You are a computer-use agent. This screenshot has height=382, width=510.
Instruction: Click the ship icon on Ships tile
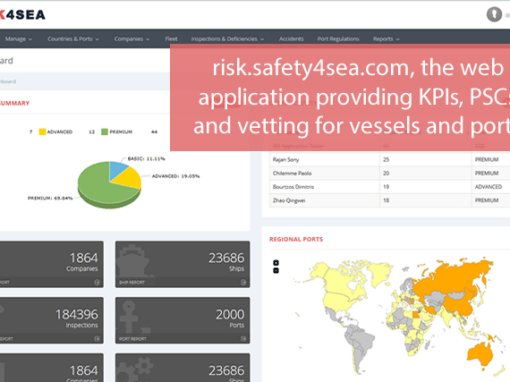[x=133, y=261]
